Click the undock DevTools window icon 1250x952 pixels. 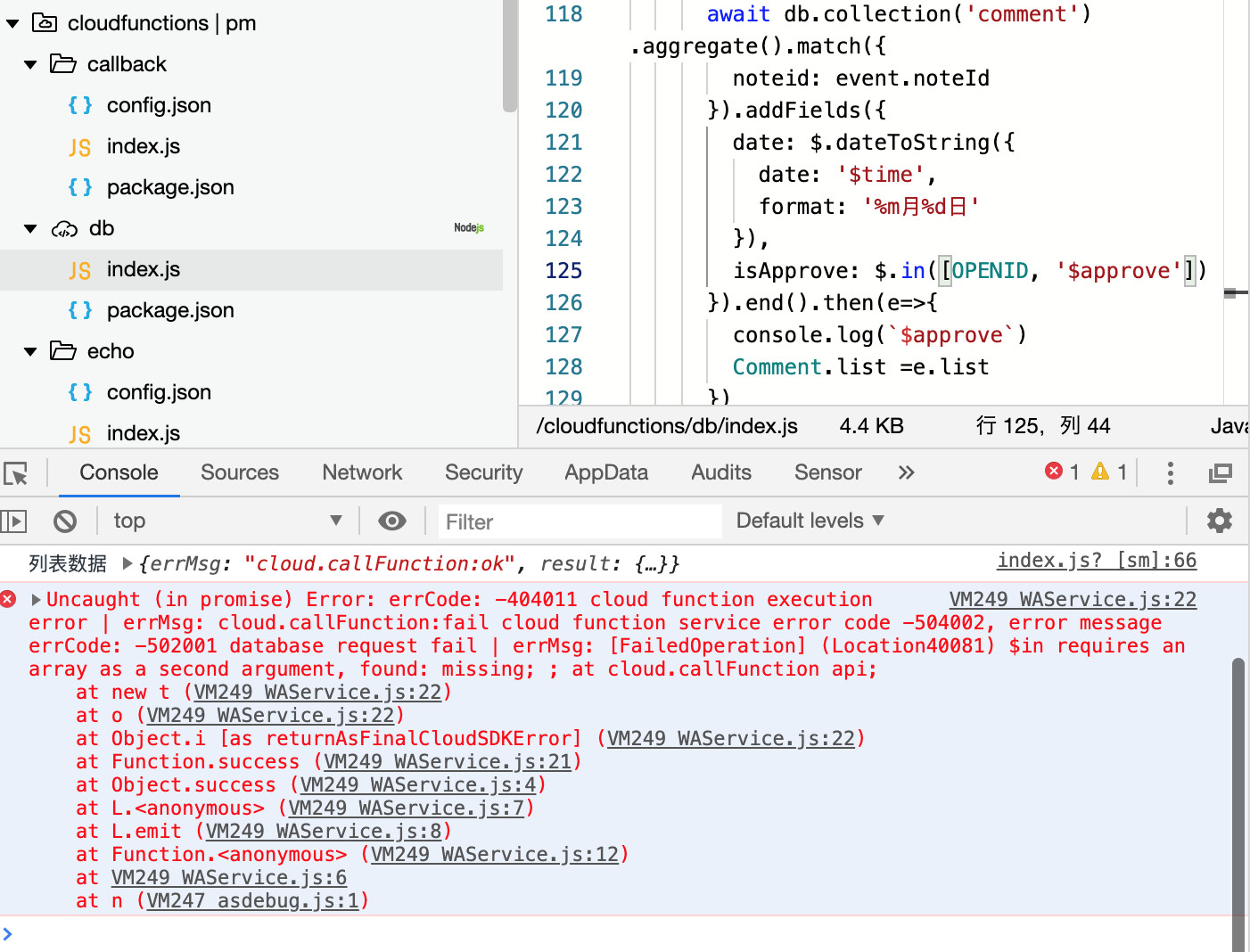tap(1220, 473)
